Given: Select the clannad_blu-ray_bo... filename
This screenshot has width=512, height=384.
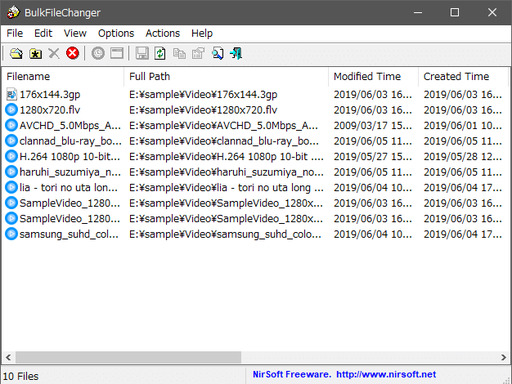Looking at the screenshot, I should point(70,141).
